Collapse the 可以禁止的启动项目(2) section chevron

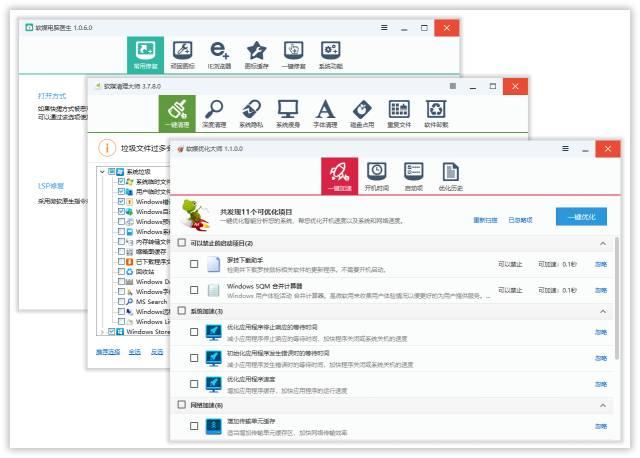[x=602, y=243]
